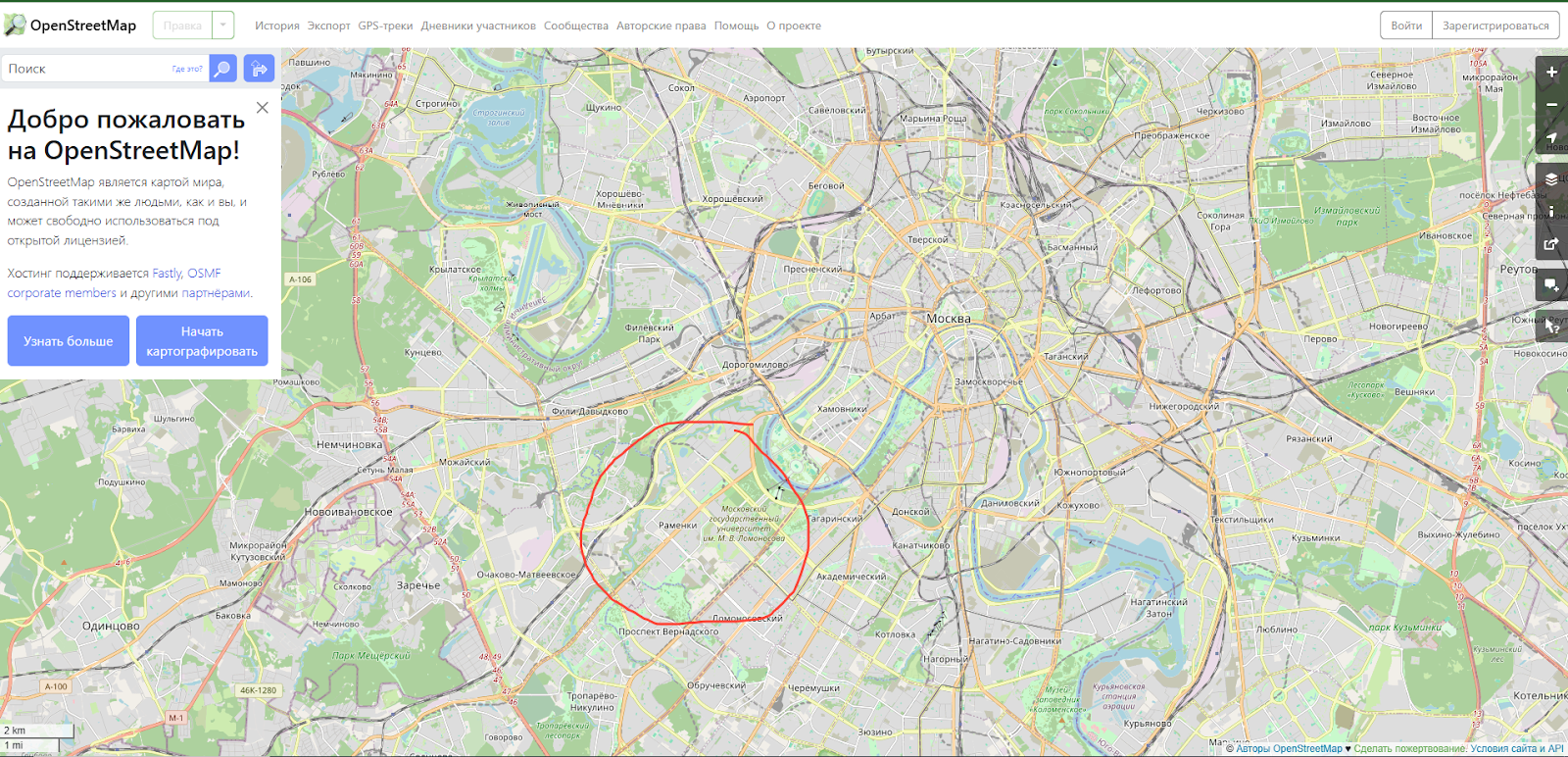1568x757 pixels.
Task: Click the OpenStreetMap logo
Action: (x=71, y=25)
